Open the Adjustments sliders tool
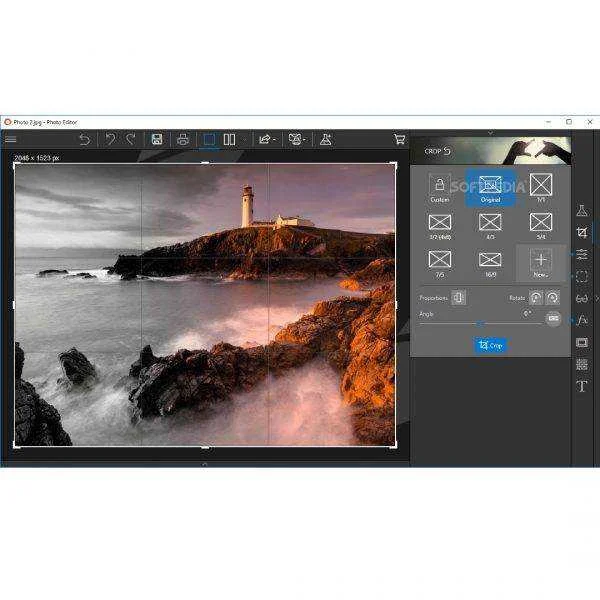Screen dimensions: 600x600 point(582,254)
